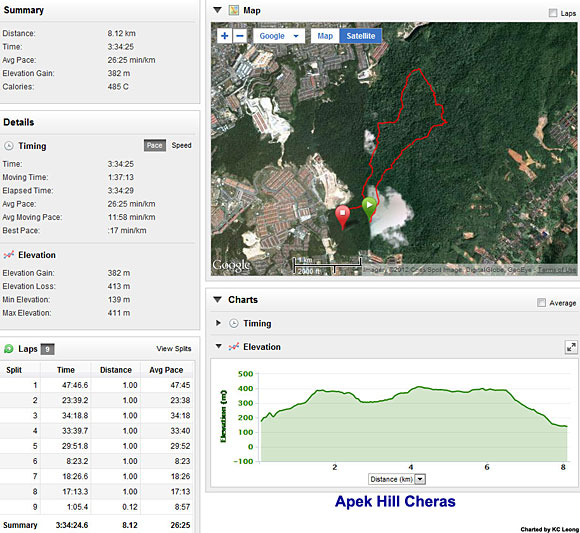Click the lap count badge 9
The width and height of the screenshot is (580, 533).
click(x=47, y=349)
